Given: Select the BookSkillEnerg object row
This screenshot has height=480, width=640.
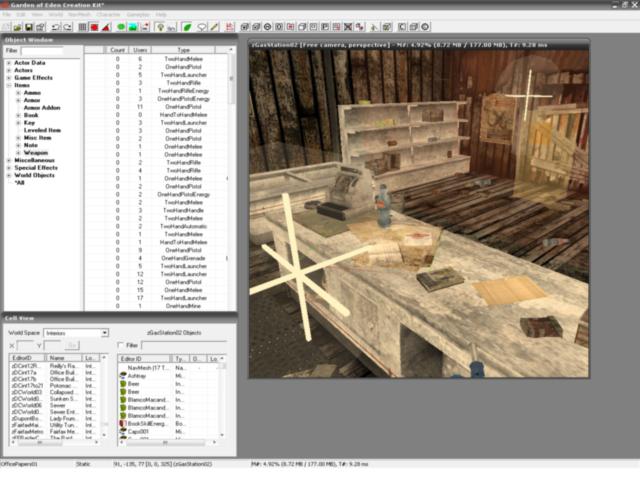Looking at the screenshot, I should [x=148, y=423].
